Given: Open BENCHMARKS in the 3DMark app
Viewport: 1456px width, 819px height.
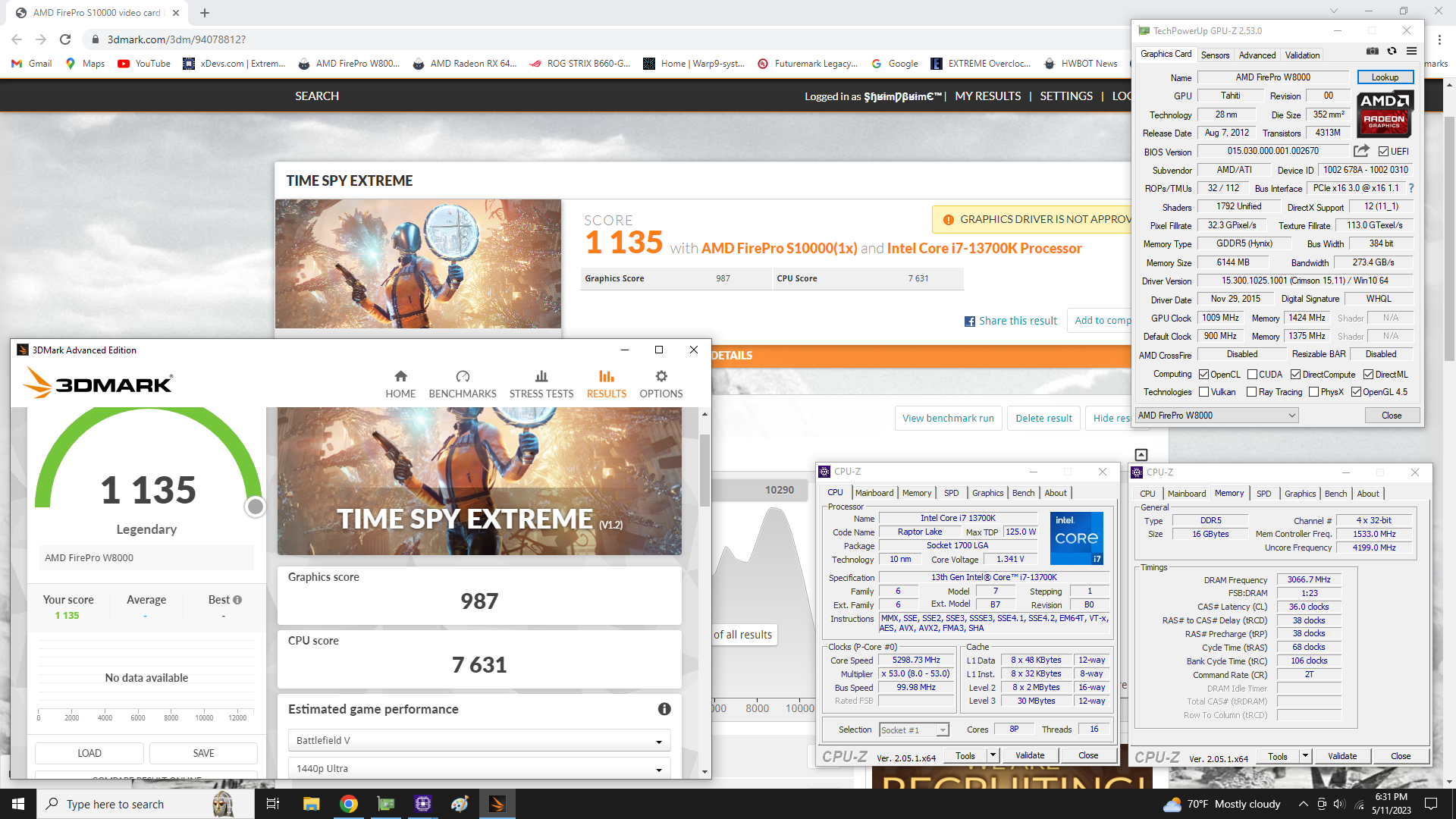Looking at the screenshot, I should point(463,384).
